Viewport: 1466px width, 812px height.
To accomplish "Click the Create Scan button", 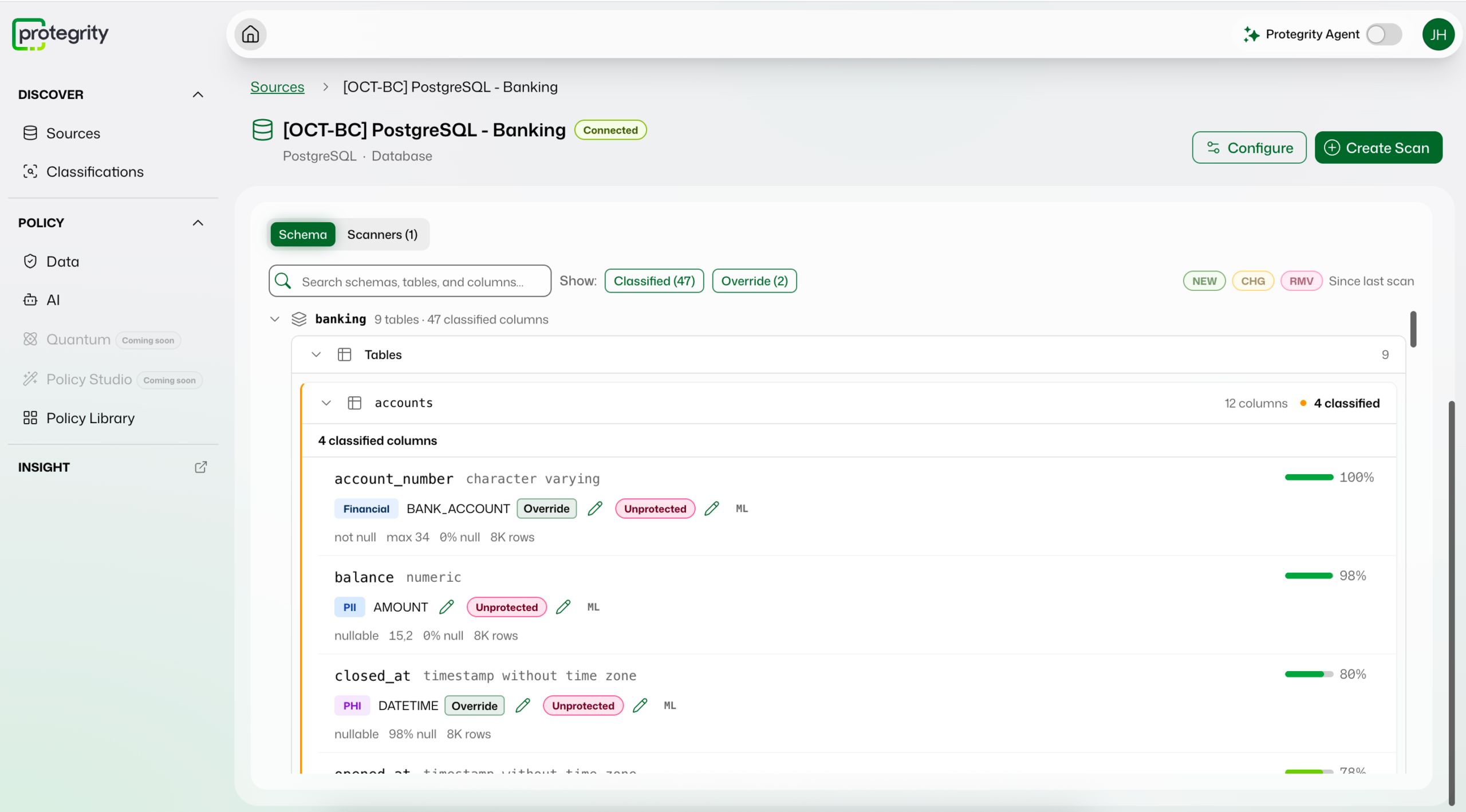I will (1378, 148).
